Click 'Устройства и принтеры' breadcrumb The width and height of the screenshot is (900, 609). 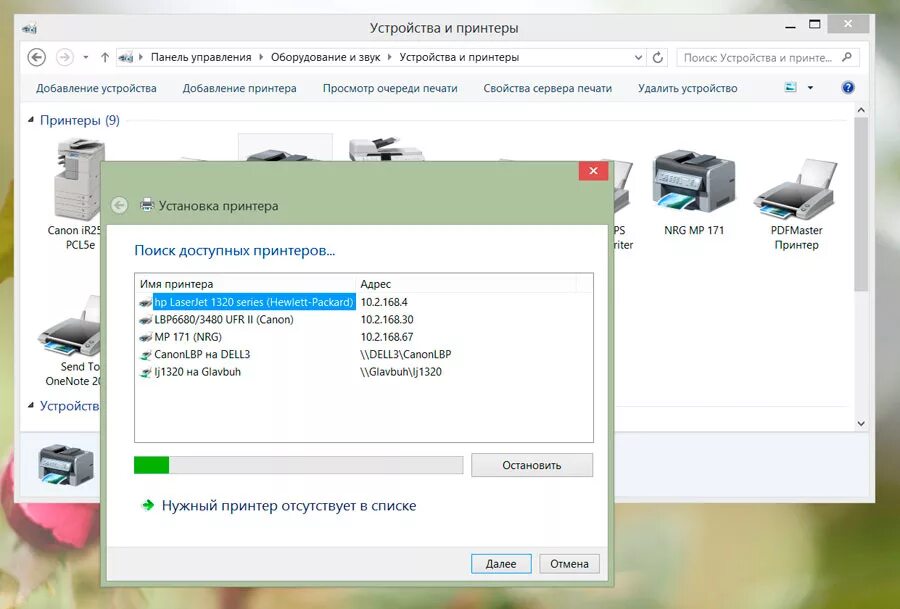coord(459,57)
